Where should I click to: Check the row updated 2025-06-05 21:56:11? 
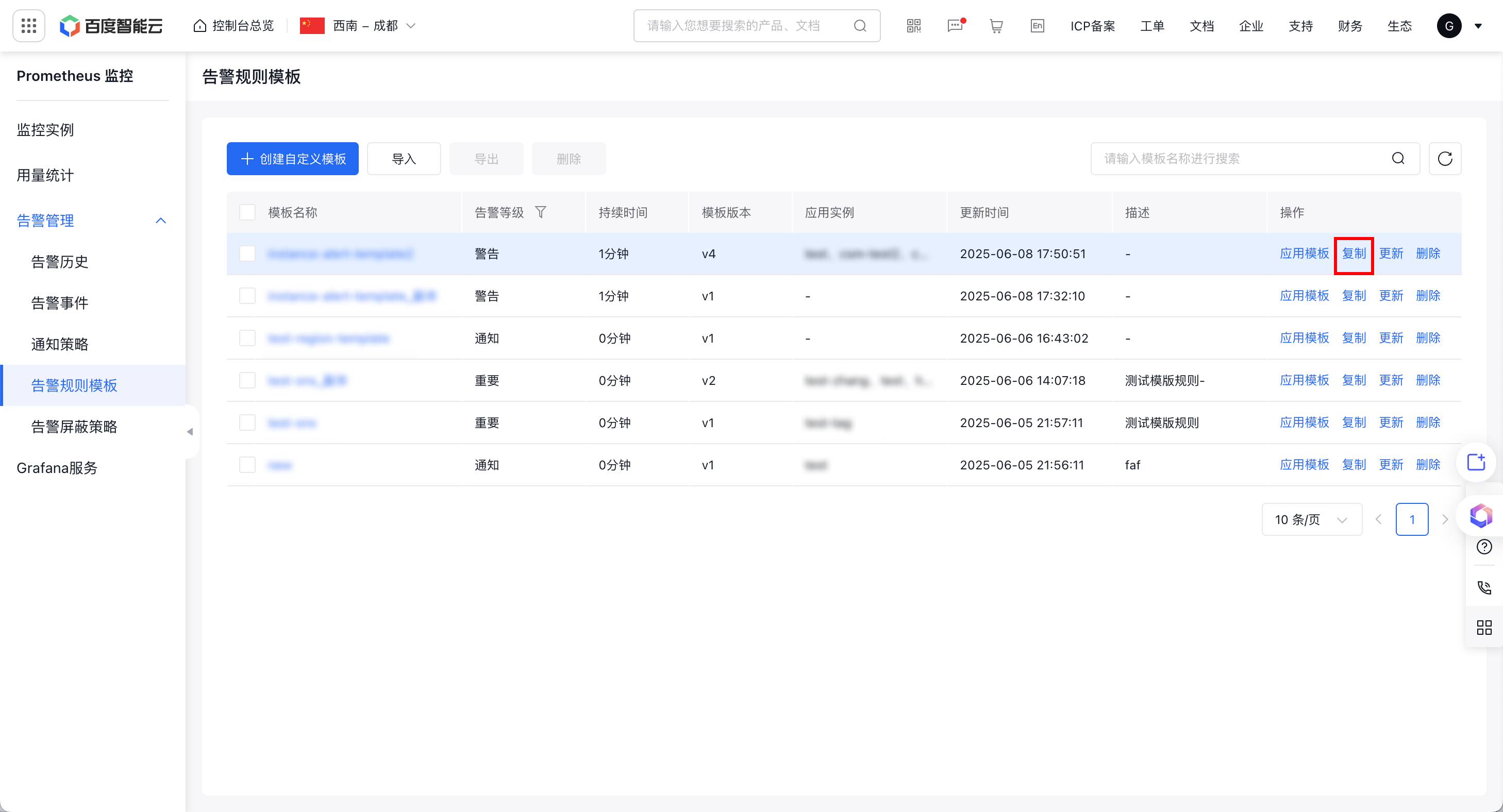[247, 465]
